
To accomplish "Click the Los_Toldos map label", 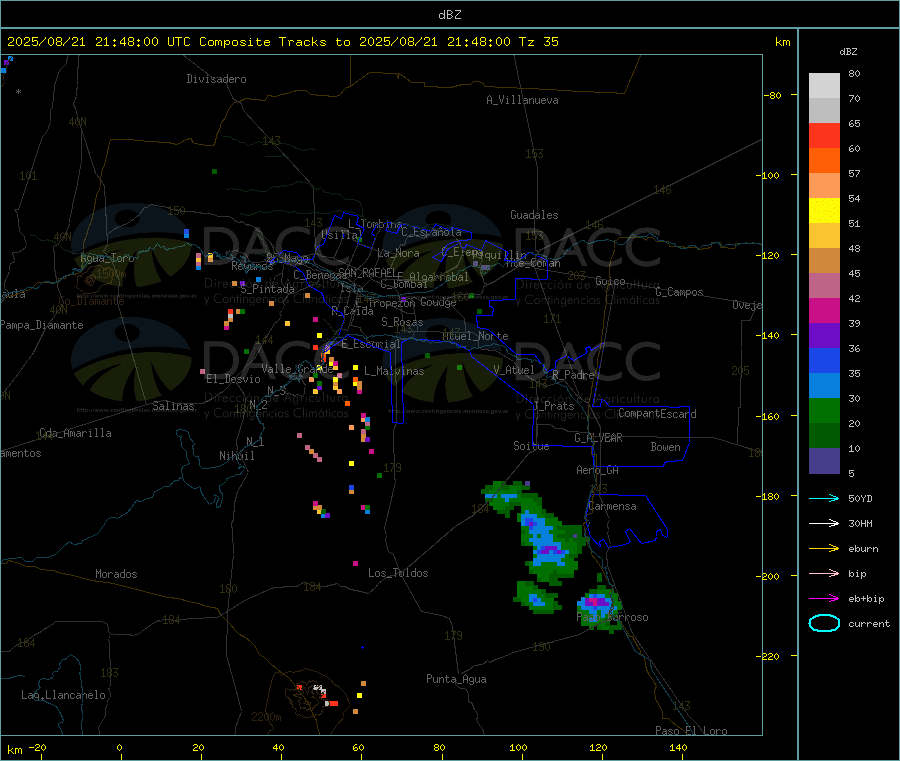I will click(x=398, y=573).
